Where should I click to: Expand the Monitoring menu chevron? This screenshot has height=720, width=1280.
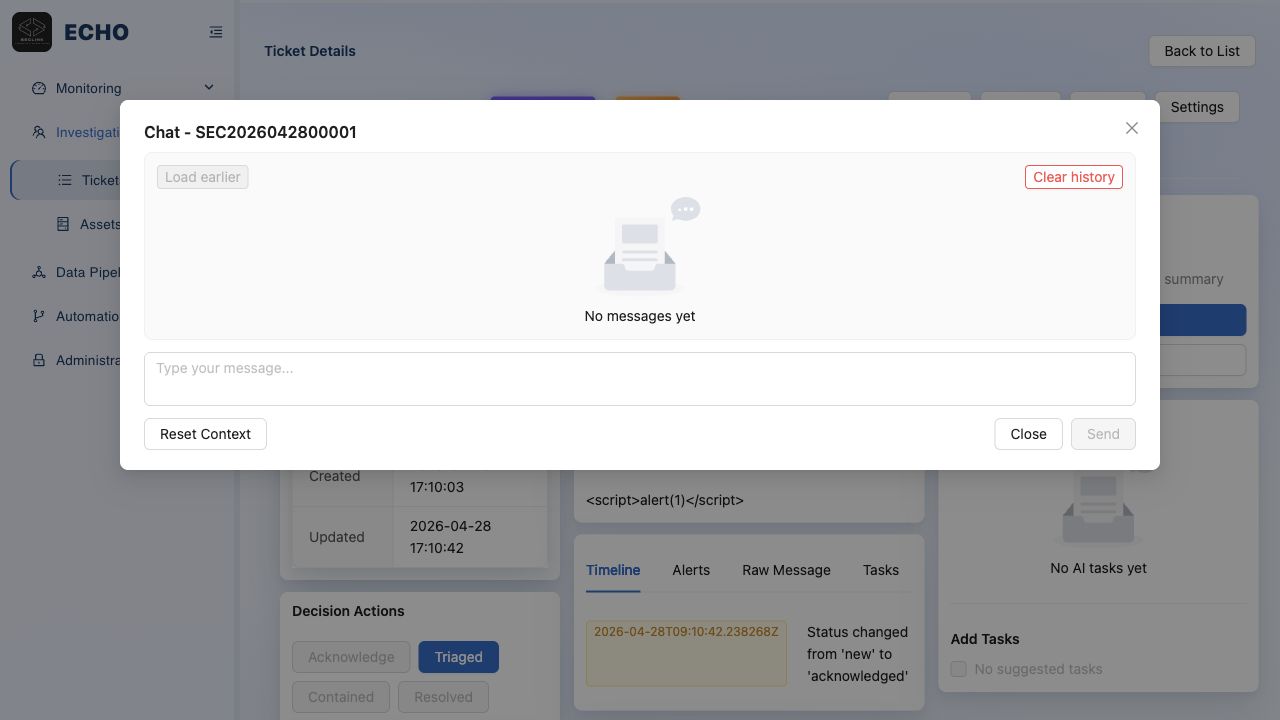[209, 88]
